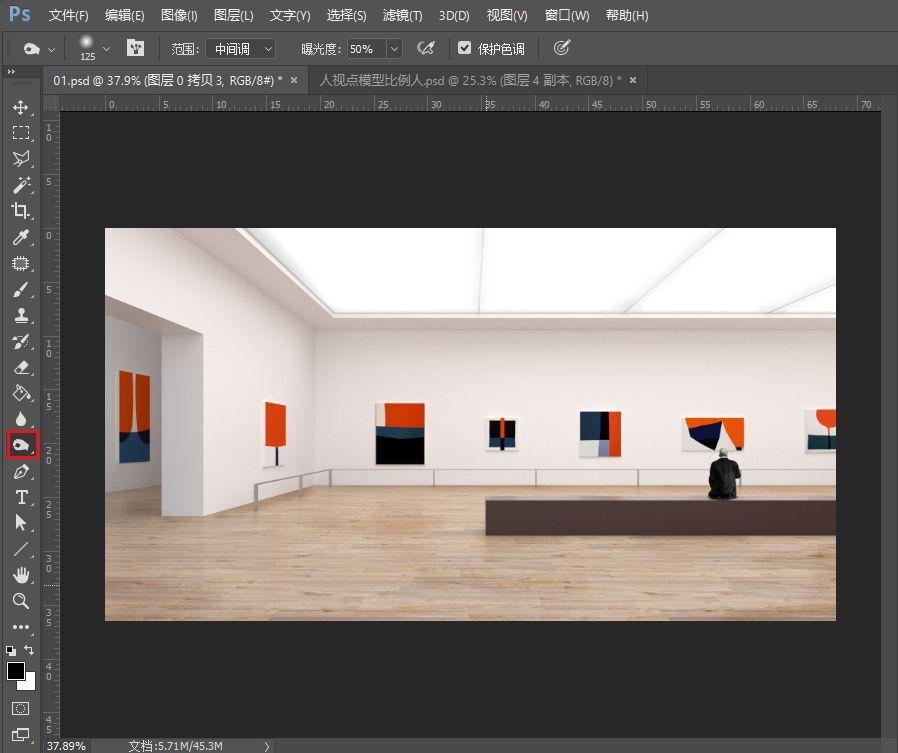
Task: Open the Exposure slider dropdown
Action: pos(394,49)
